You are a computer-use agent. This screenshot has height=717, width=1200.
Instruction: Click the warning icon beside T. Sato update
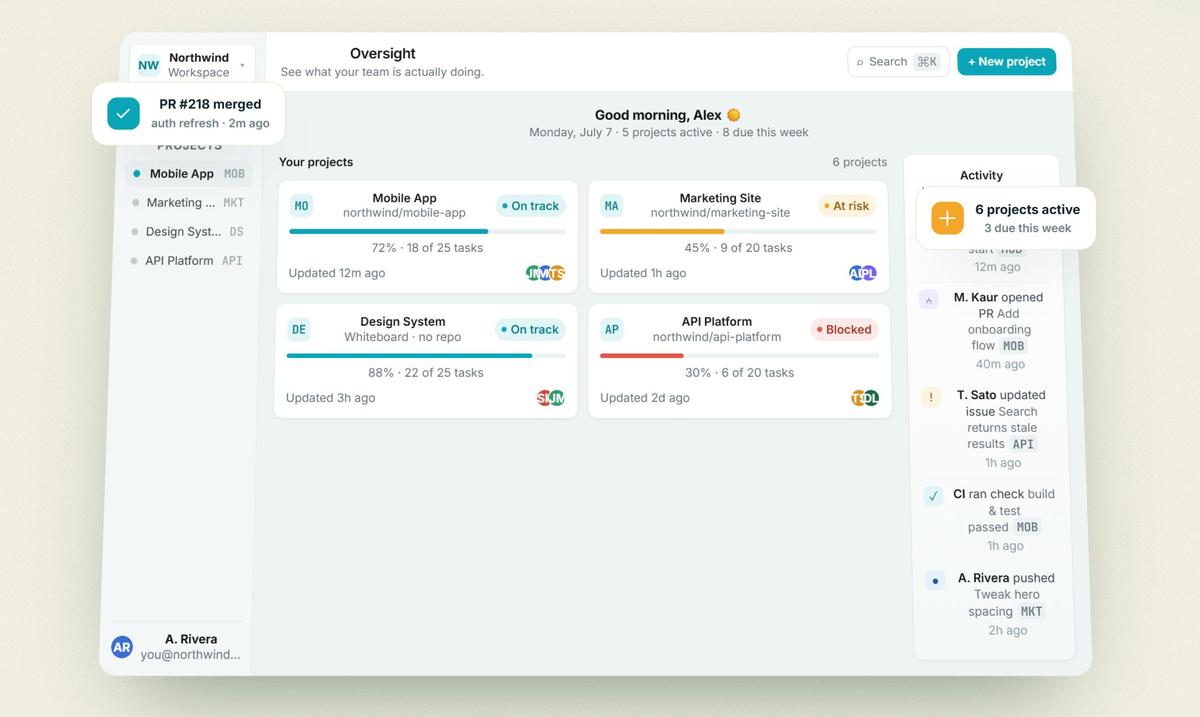[931, 397]
